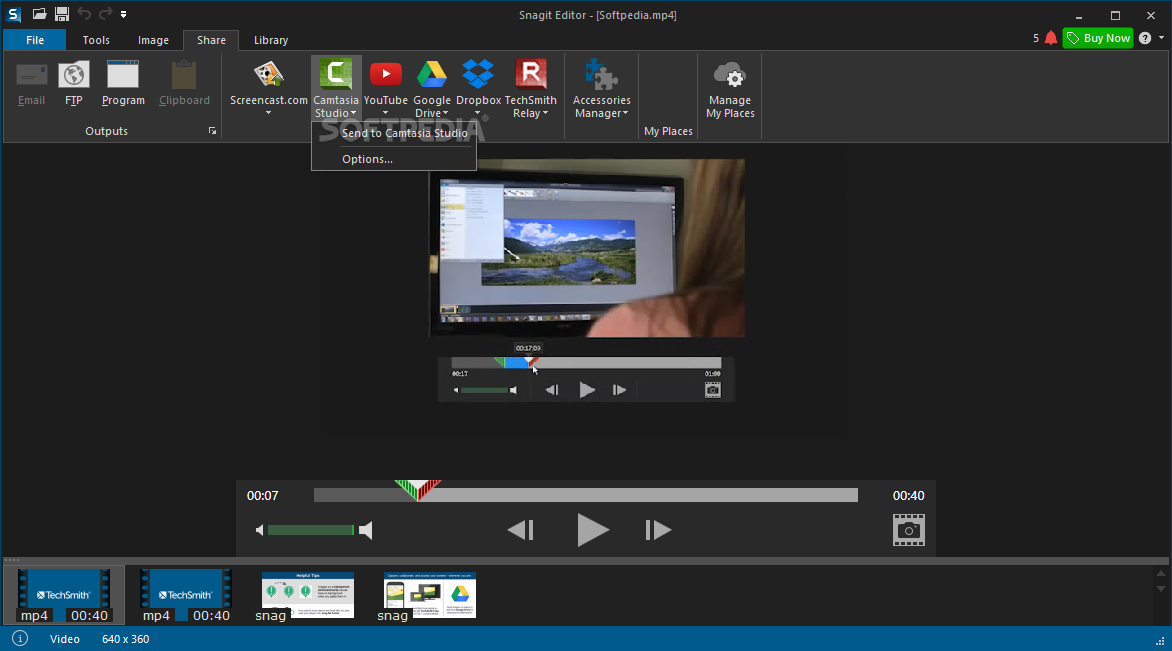Expand Outputs group dialog launcher
1172x651 pixels.
(212, 131)
